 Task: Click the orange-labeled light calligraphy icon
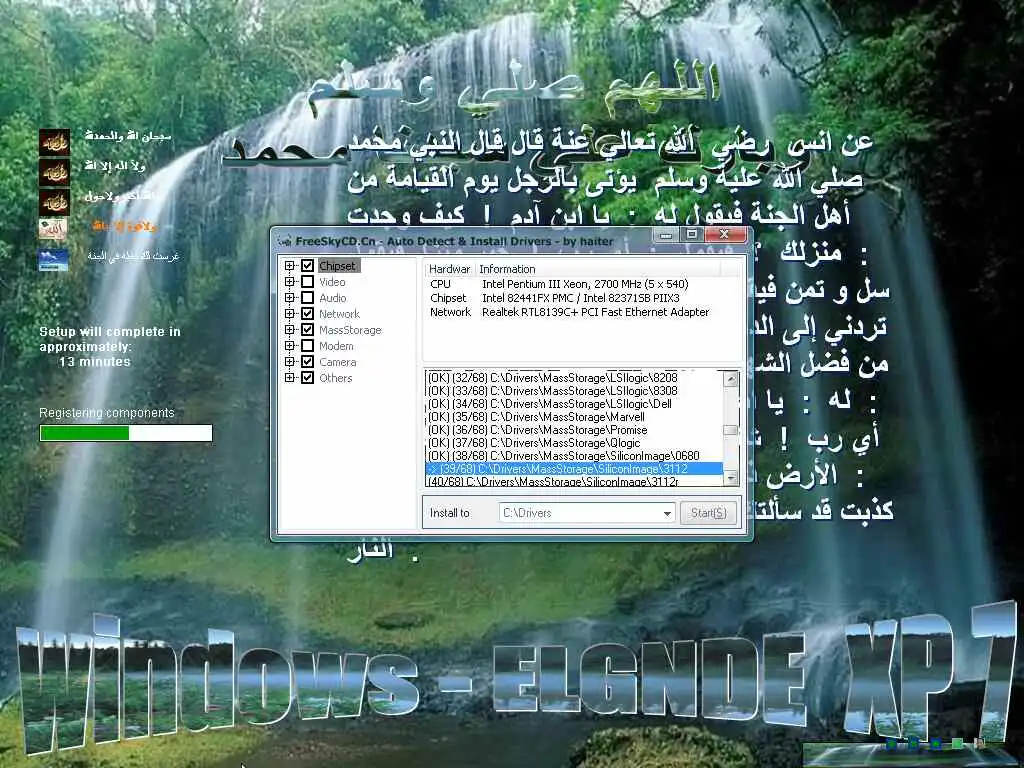pos(53,229)
